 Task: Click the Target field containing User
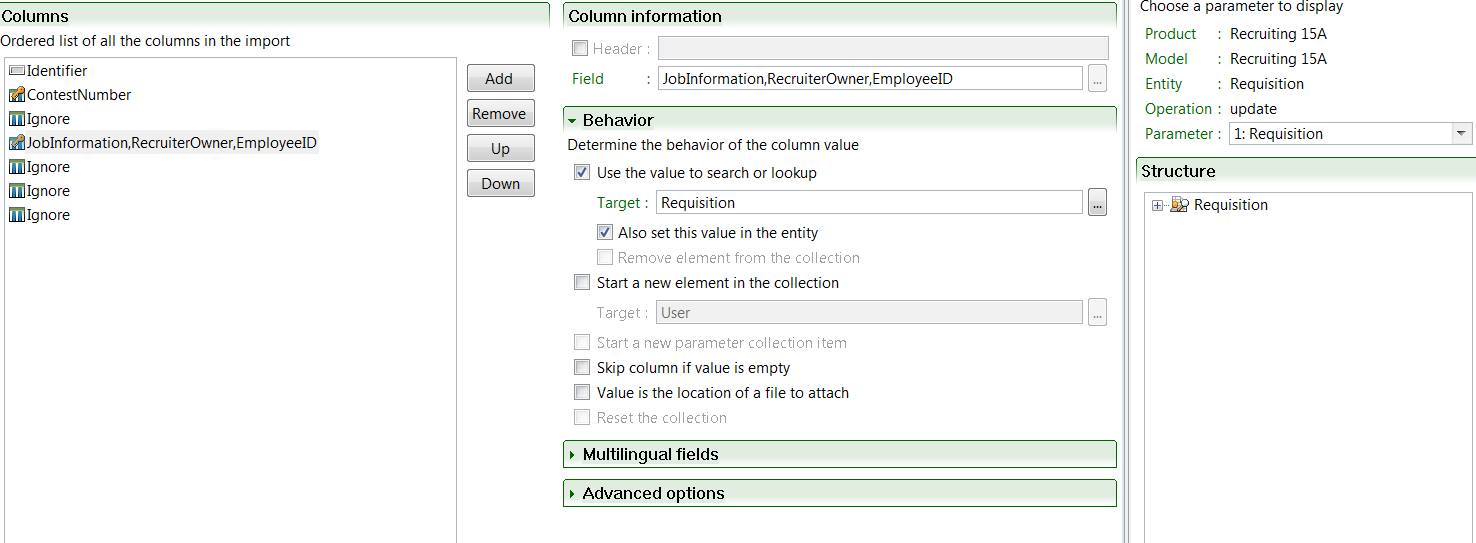coord(870,313)
